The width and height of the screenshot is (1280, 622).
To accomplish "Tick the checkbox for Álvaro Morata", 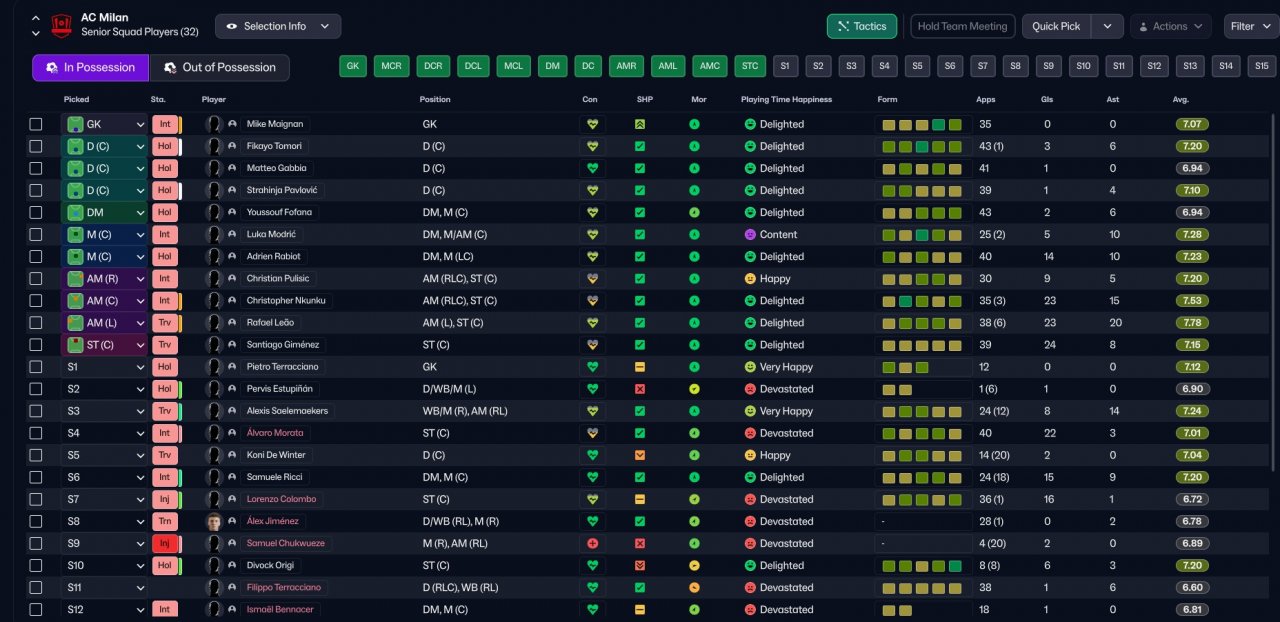I will click(x=36, y=433).
